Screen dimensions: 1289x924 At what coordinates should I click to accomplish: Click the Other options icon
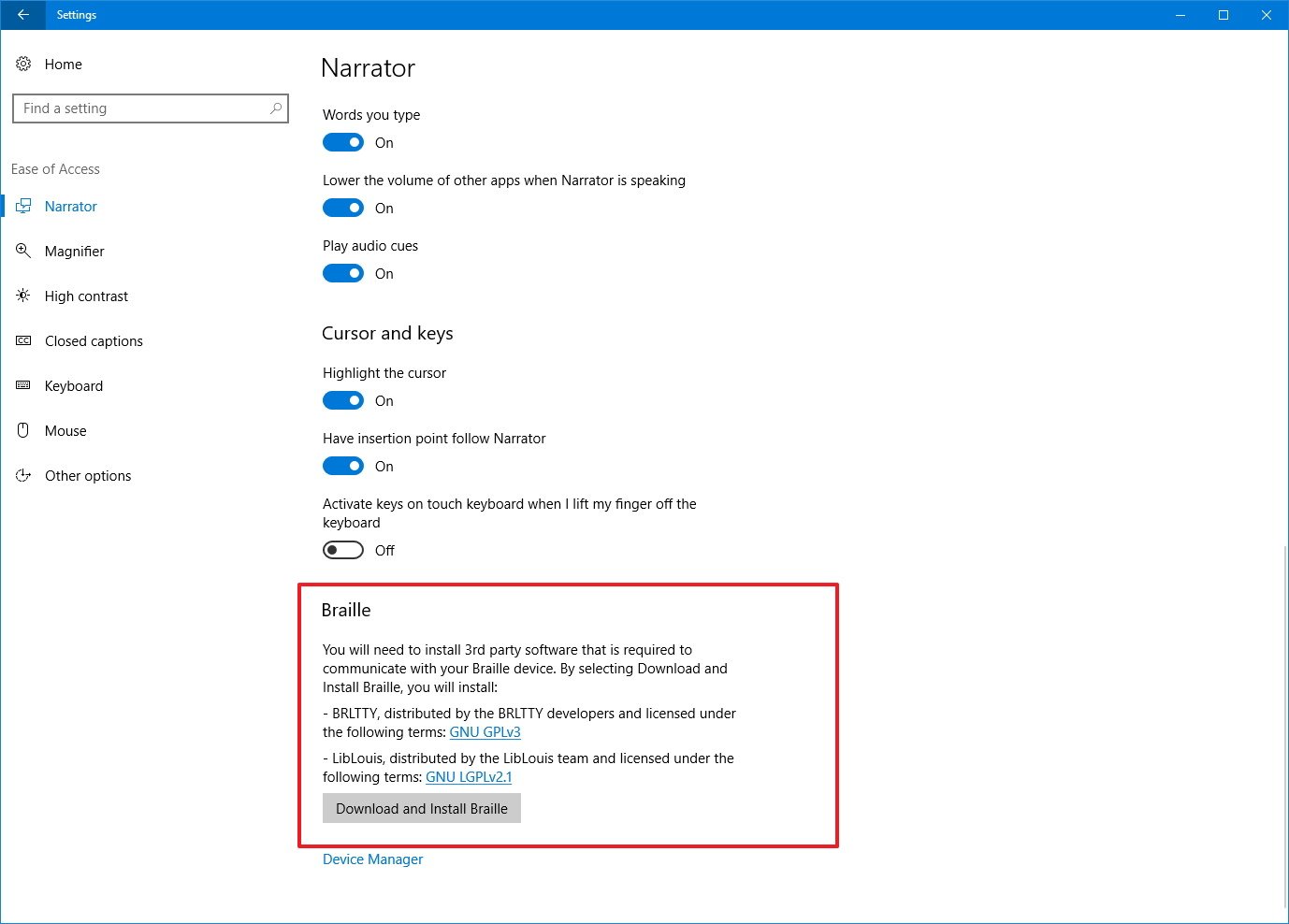pos(23,476)
